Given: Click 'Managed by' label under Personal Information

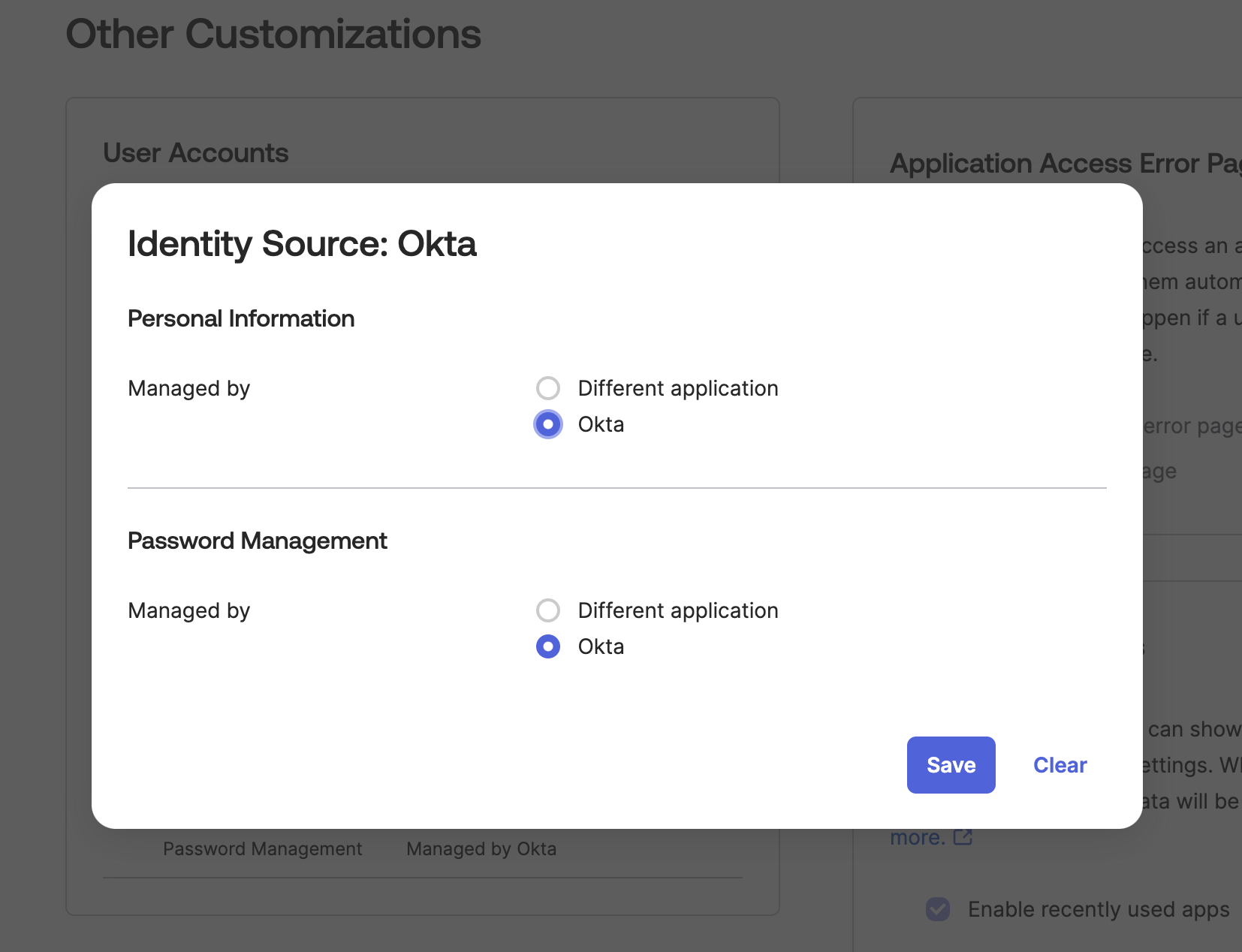Looking at the screenshot, I should coord(188,388).
